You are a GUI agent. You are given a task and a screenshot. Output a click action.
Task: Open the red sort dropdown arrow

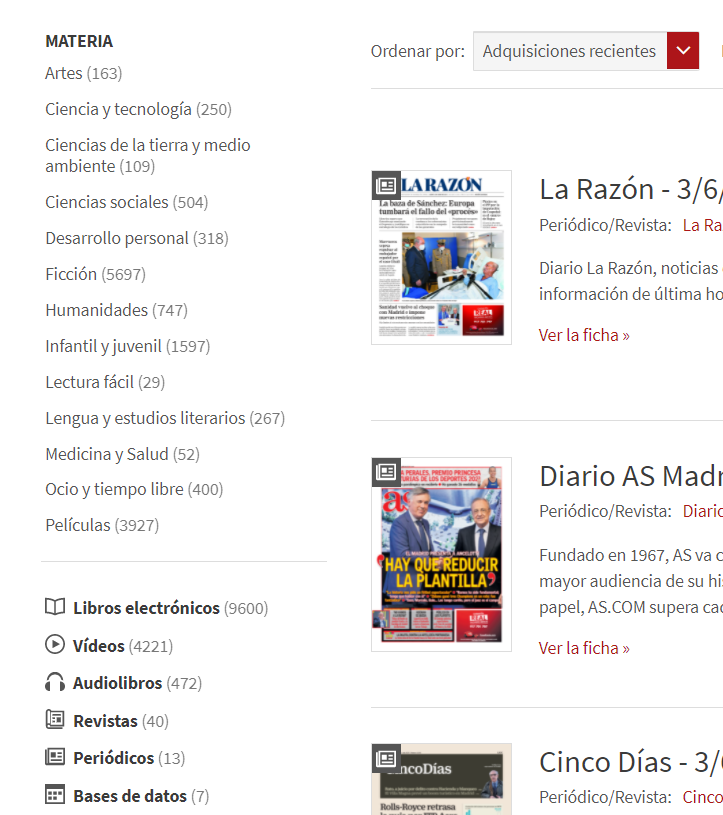pos(683,51)
